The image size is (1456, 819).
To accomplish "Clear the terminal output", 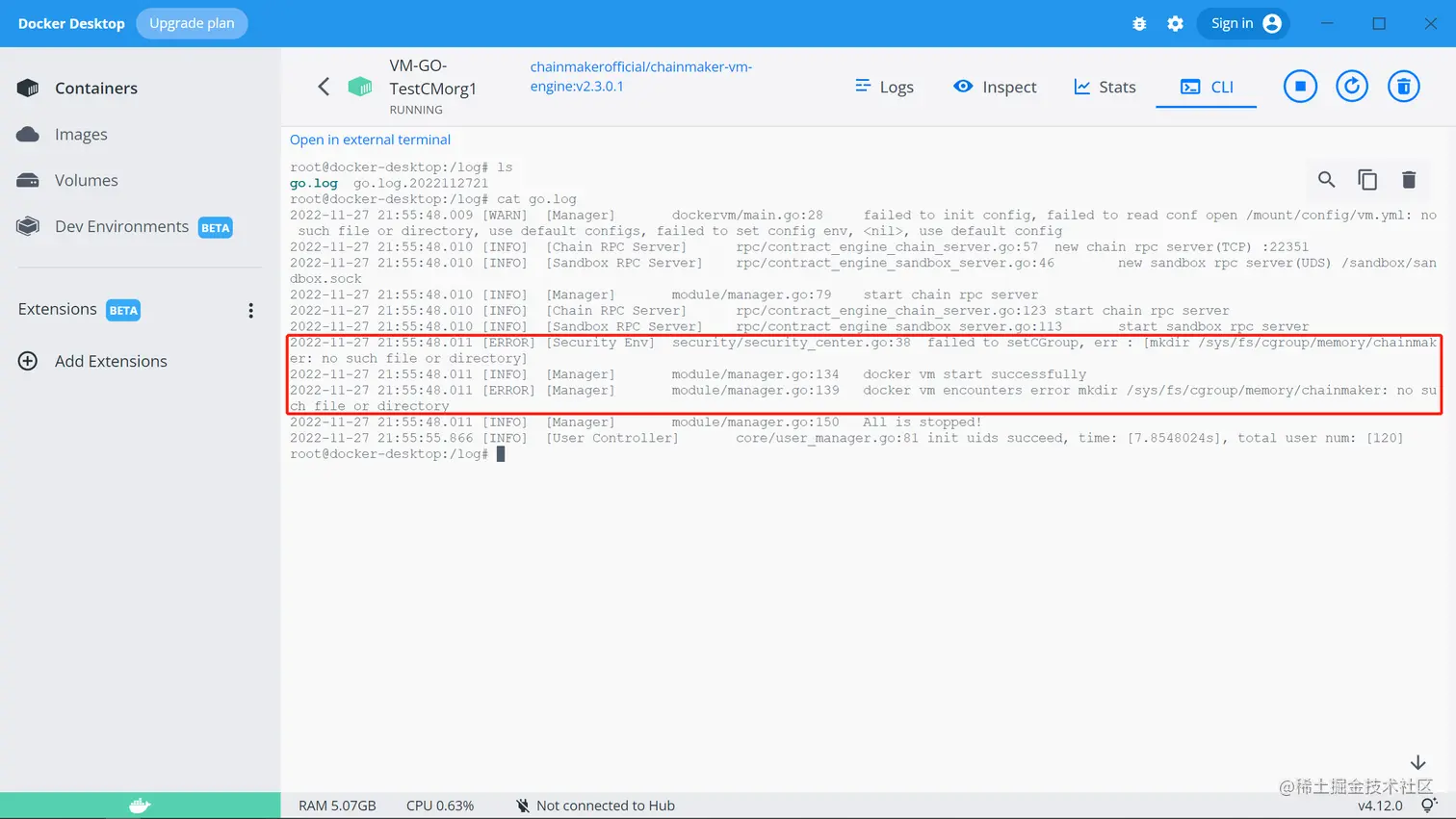I will coord(1409,179).
